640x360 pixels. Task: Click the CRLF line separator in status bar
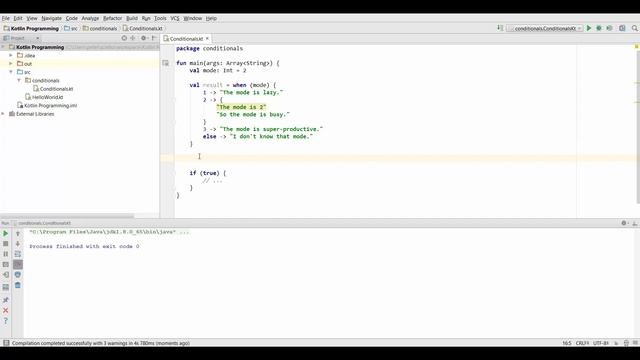tap(582, 343)
